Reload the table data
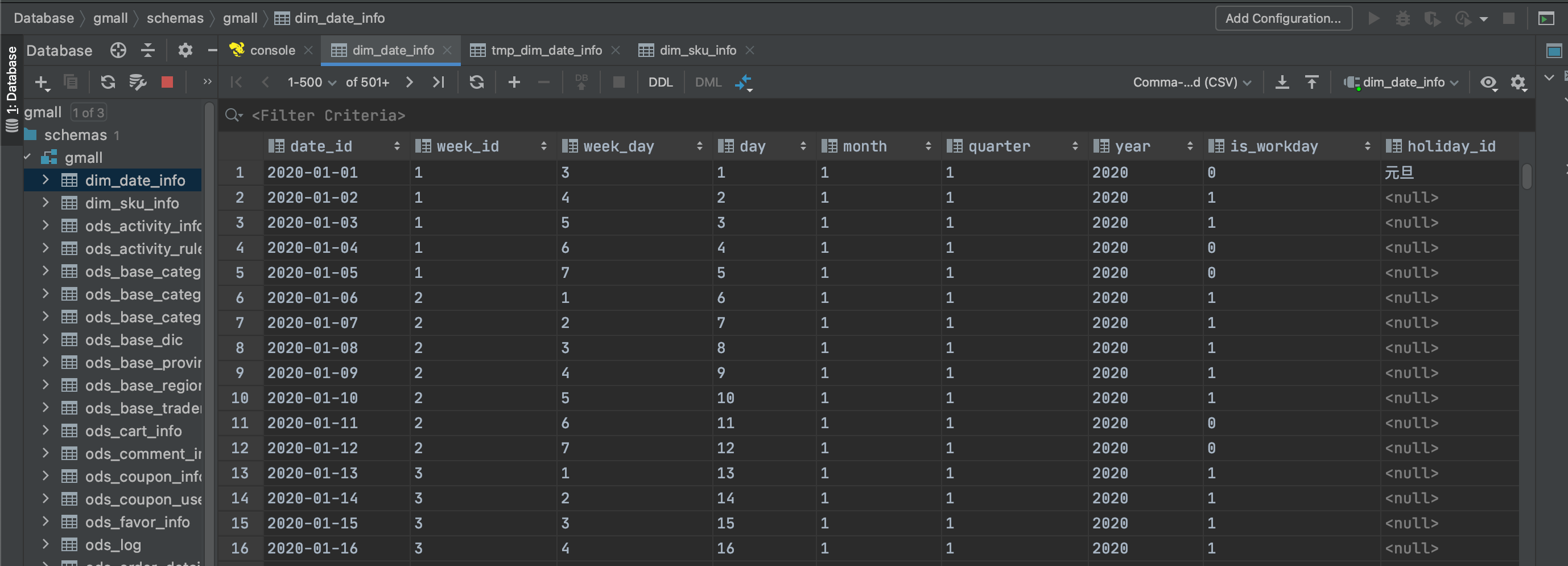 click(477, 81)
